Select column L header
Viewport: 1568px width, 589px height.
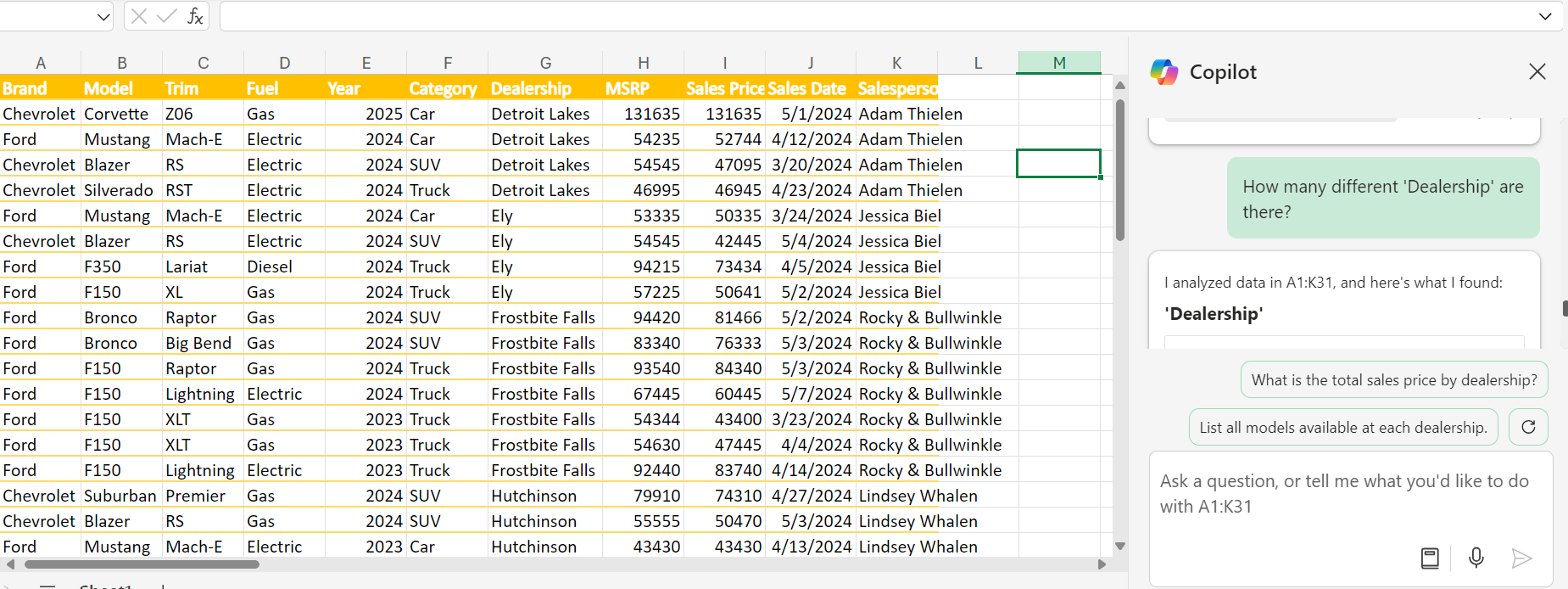tap(978, 63)
